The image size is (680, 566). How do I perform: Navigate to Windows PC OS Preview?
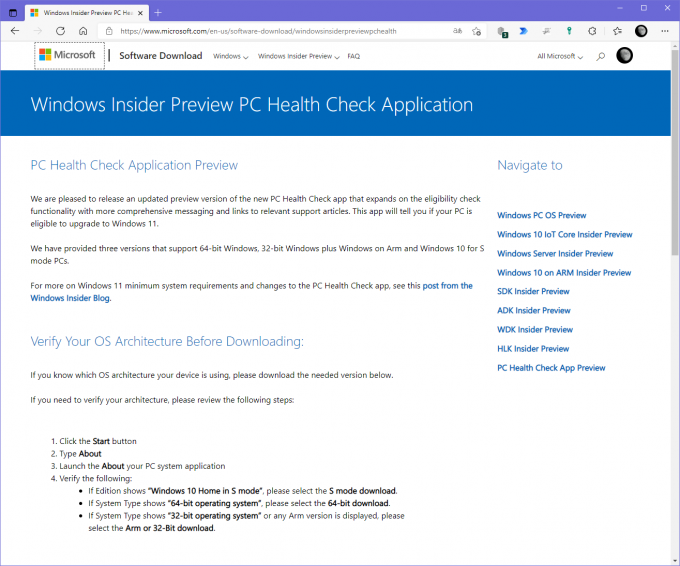541,215
